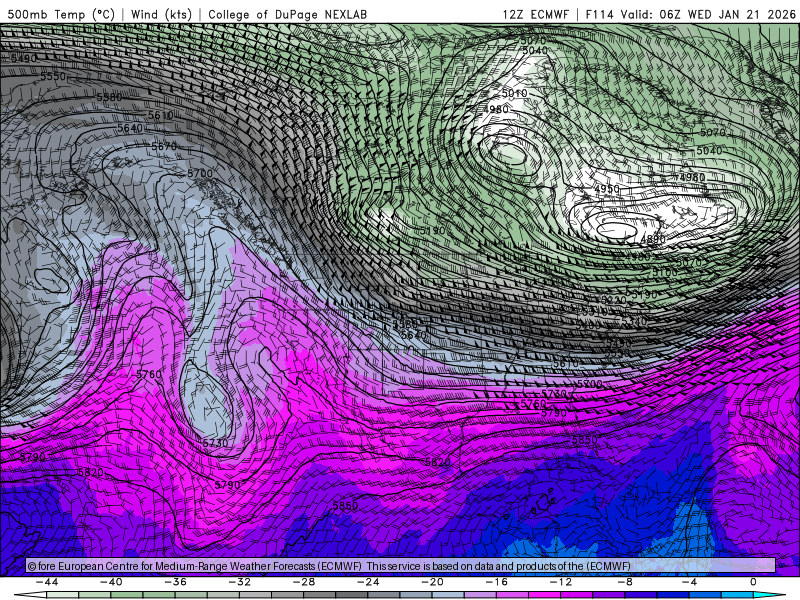The height and width of the screenshot is (600, 800).
Task: Click the 5490 height contour label
Action: [23, 58]
